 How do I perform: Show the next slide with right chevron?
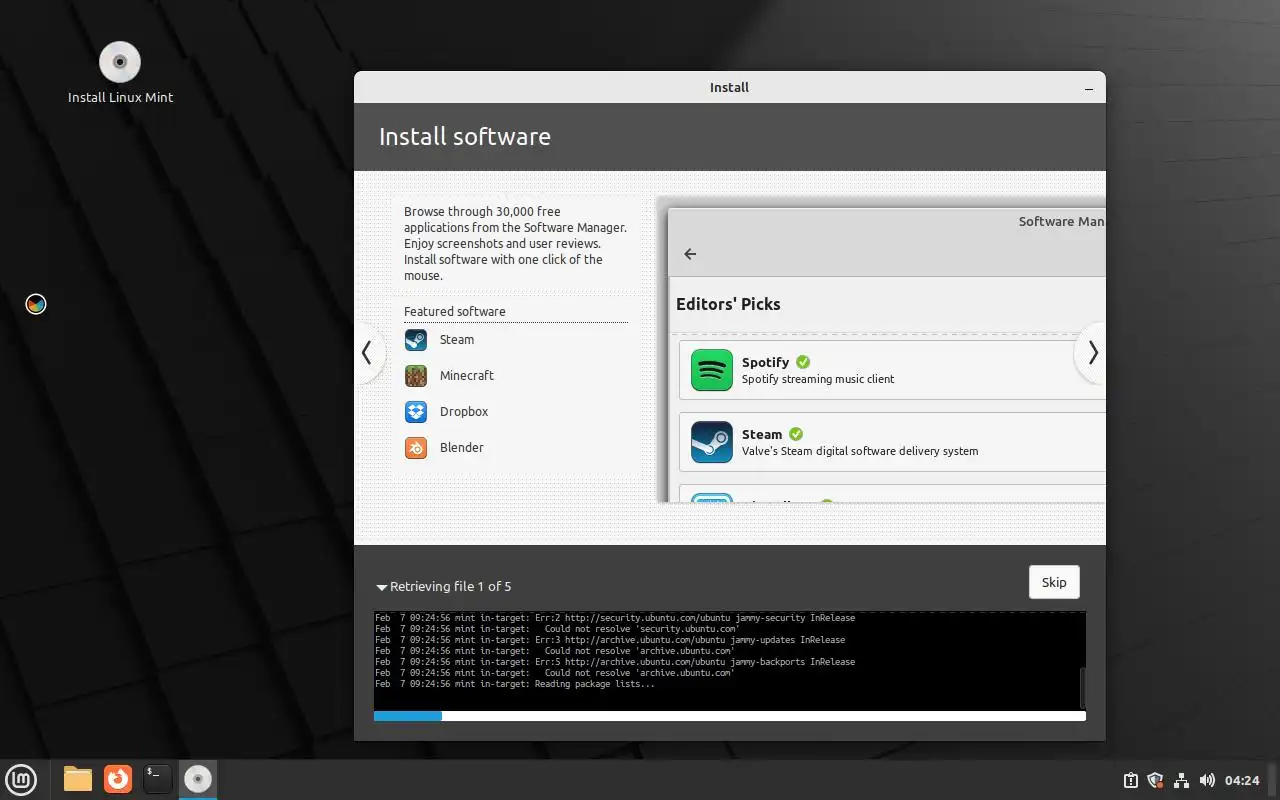(1092, 353)
